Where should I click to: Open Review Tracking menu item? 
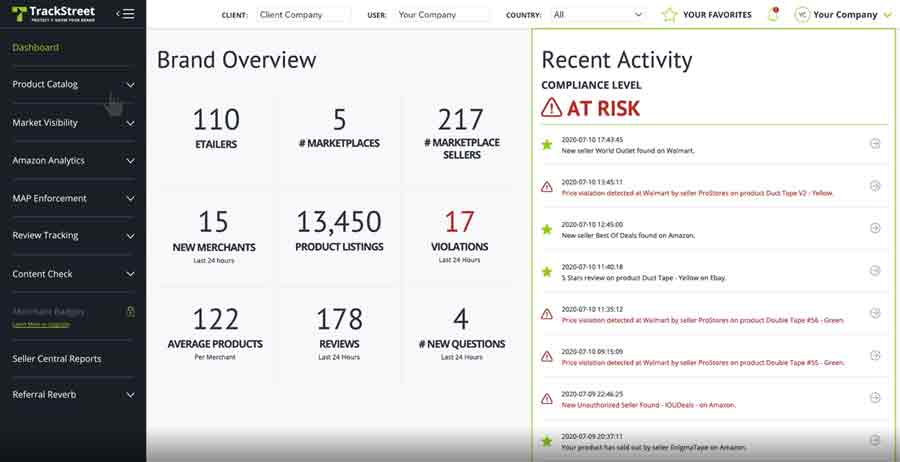coord(45,236)
